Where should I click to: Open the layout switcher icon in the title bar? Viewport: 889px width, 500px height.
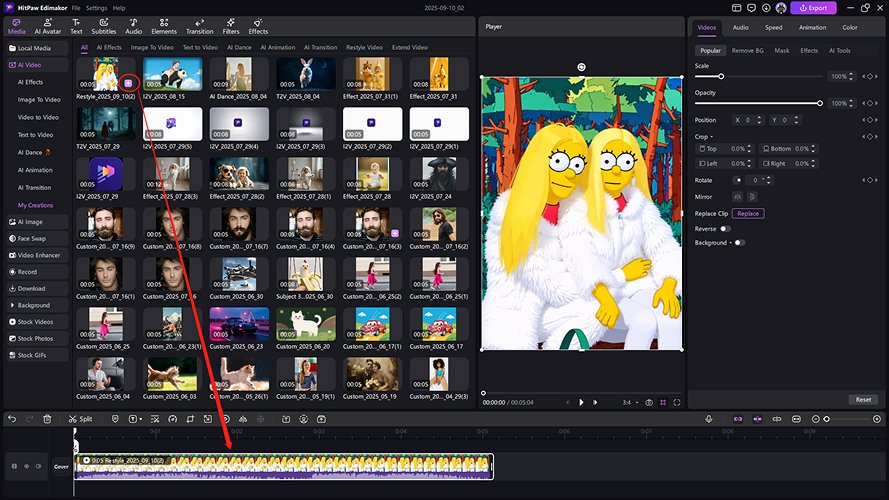click(736, 8)
